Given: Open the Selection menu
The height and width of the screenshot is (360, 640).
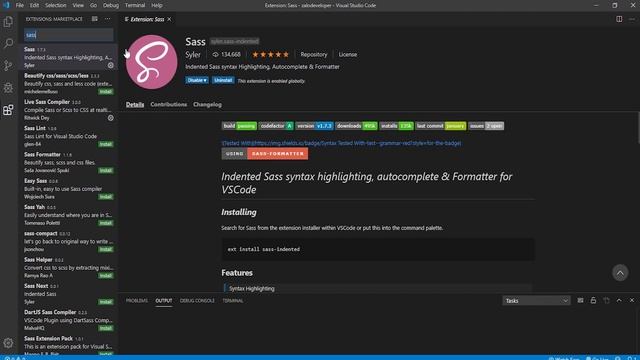Looking at the screenshot, I should point(56,5).
